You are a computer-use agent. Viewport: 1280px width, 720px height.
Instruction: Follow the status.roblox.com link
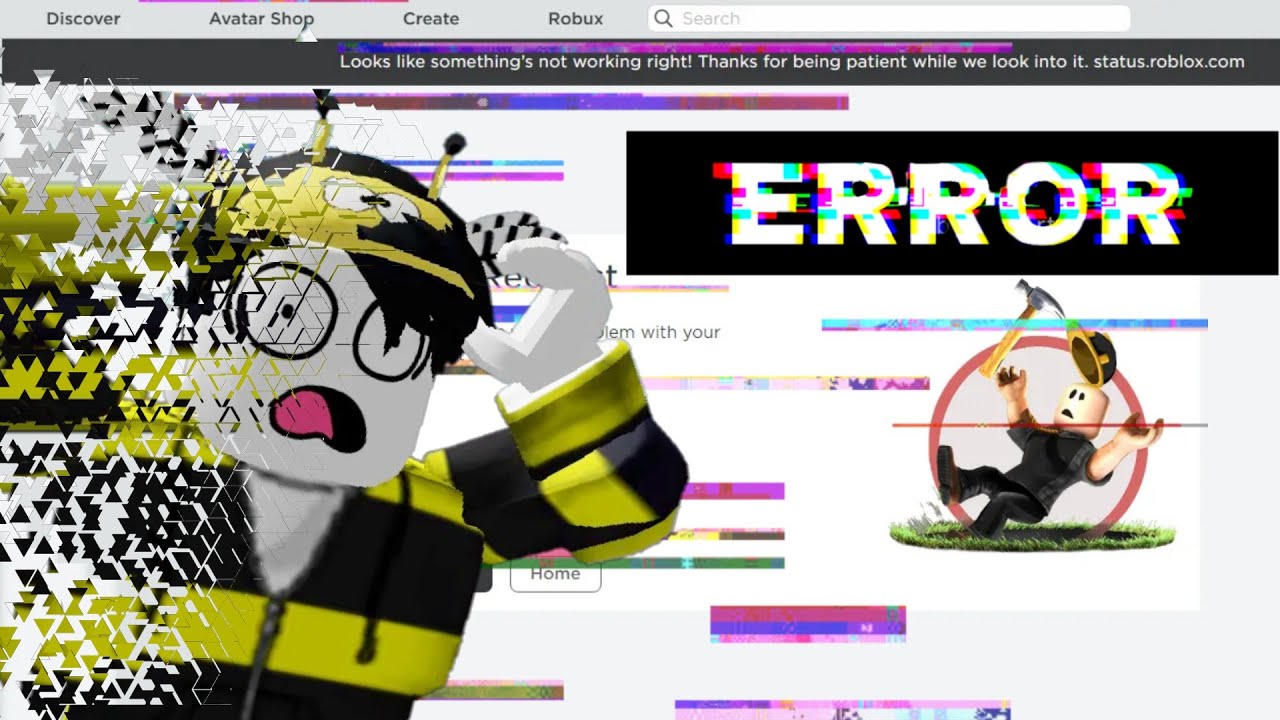pyautogui.click(x=1169, y=61)
